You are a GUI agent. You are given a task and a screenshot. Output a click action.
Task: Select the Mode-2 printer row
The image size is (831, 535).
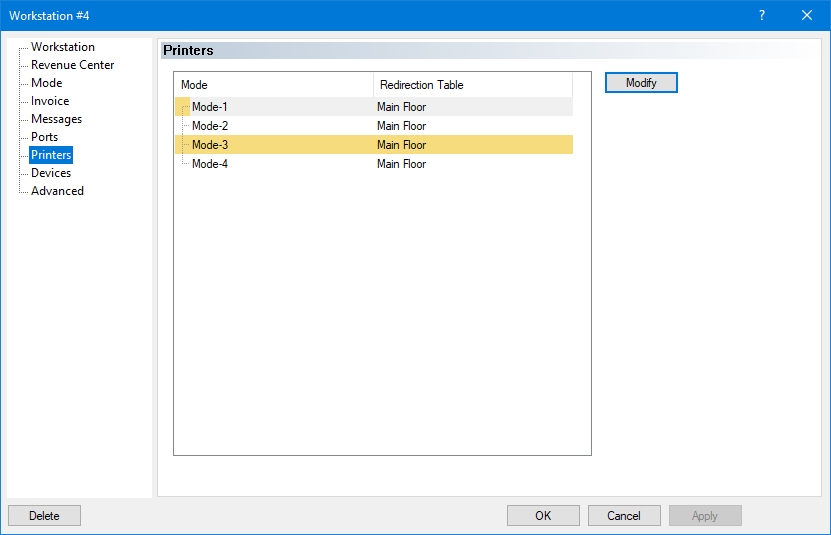(210, 126)
